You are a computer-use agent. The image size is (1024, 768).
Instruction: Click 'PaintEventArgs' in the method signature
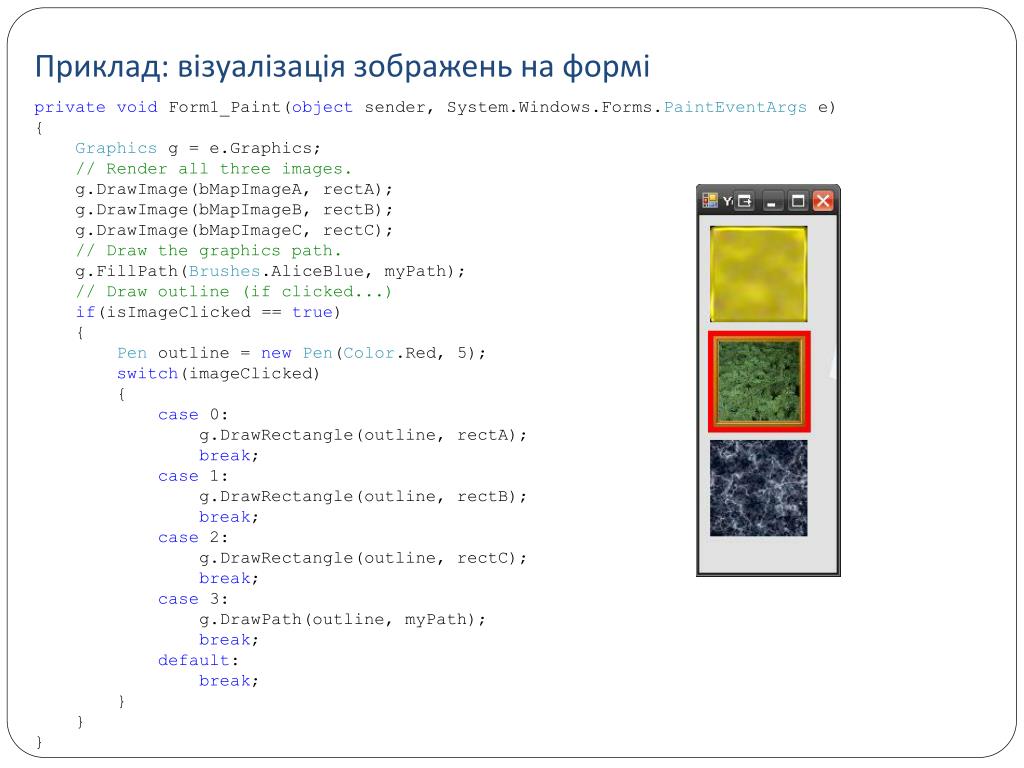[735, 107]
